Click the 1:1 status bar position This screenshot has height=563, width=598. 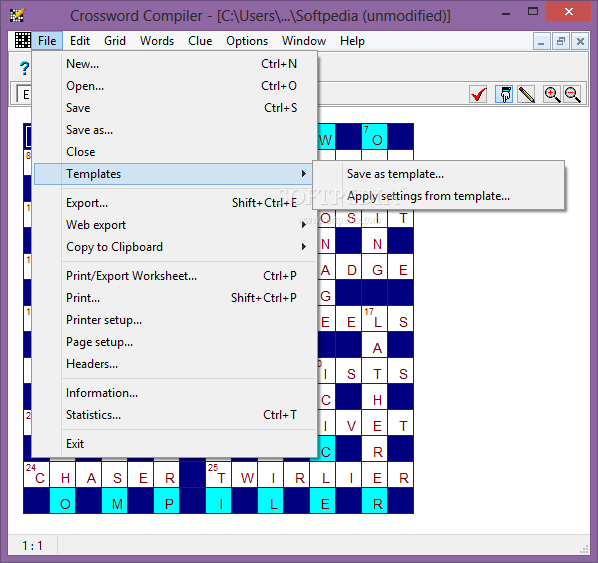32,546
